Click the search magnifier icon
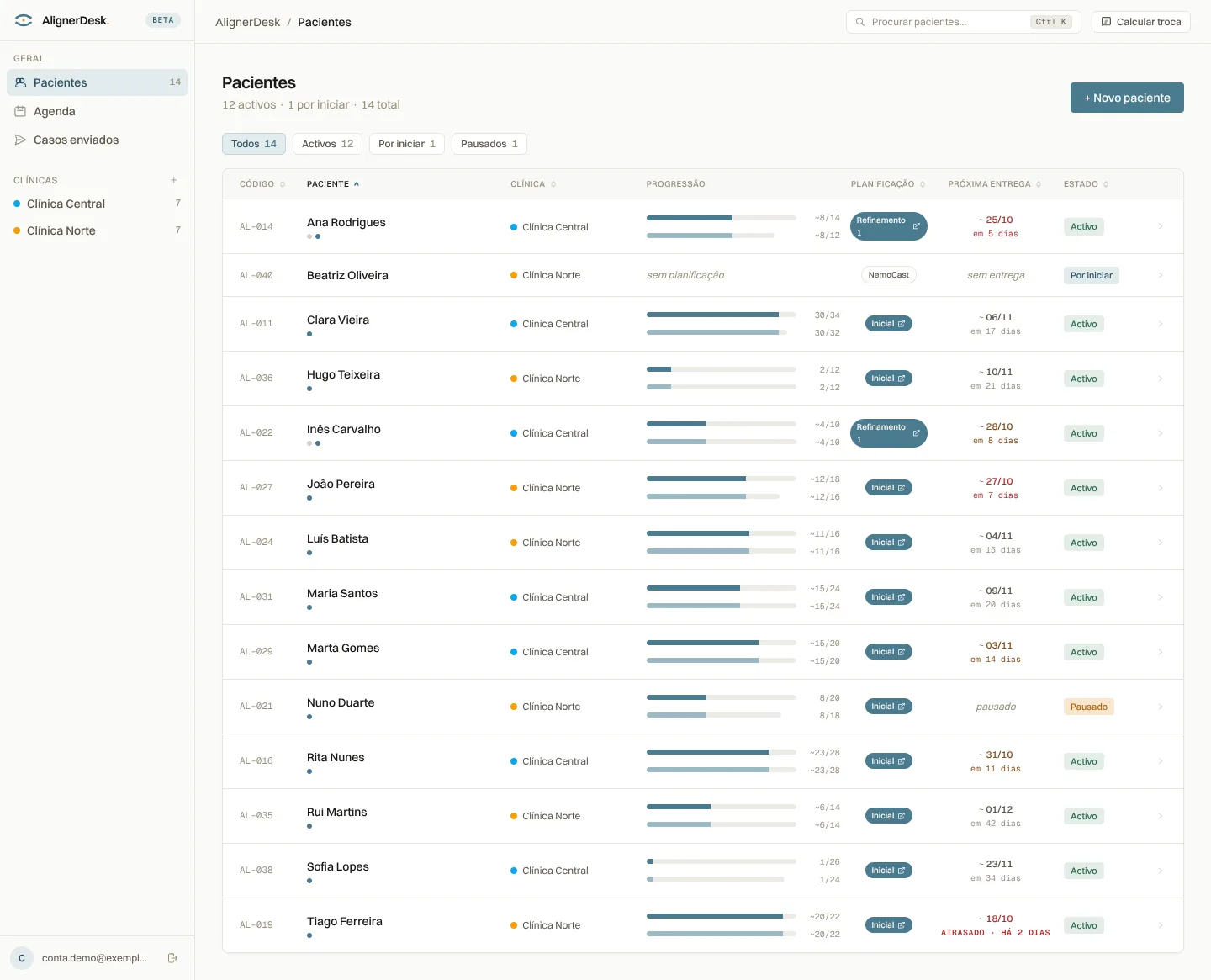The image size is (1211, 980). [x=860, y=22]
